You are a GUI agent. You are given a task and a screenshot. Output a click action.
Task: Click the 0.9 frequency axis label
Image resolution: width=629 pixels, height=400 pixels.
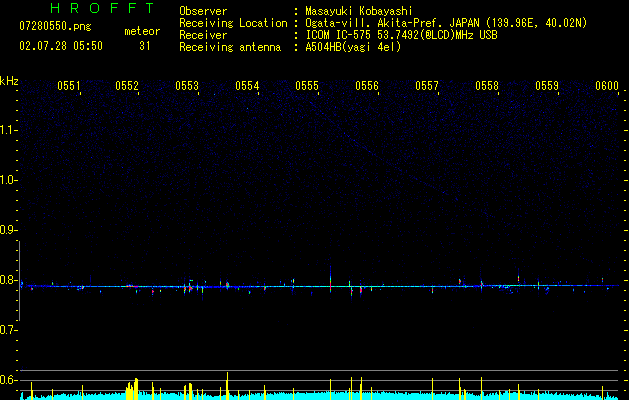[8, 230]
